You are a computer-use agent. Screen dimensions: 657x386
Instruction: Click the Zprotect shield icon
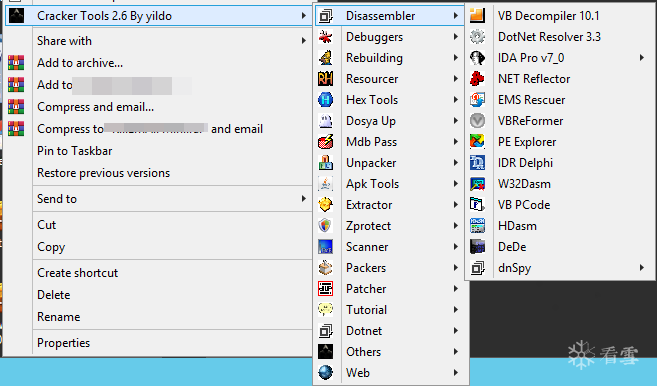(x=326, y=225)
